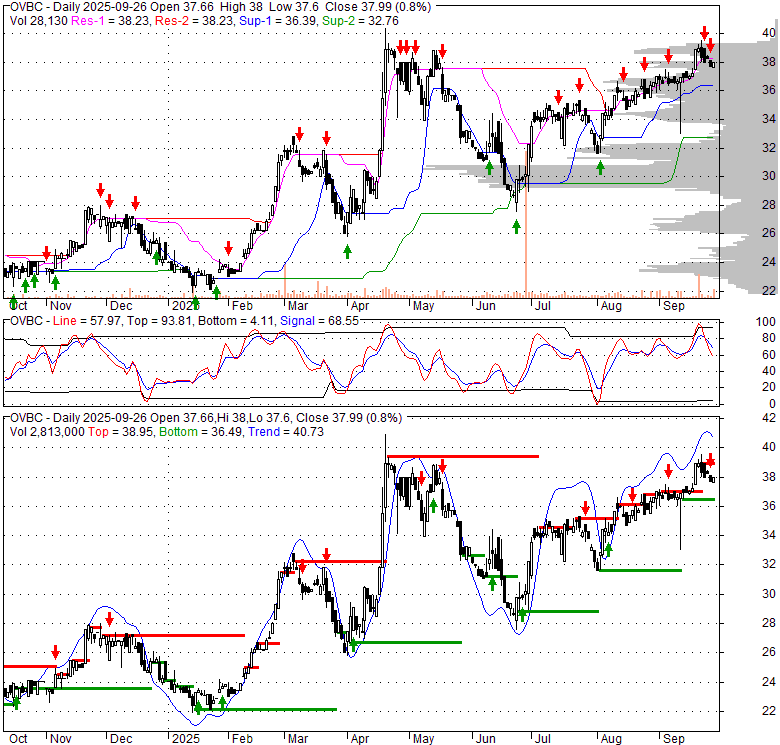780x745 pixels.
Task: Click the Sep label on top chart axis
Action: 674,306
